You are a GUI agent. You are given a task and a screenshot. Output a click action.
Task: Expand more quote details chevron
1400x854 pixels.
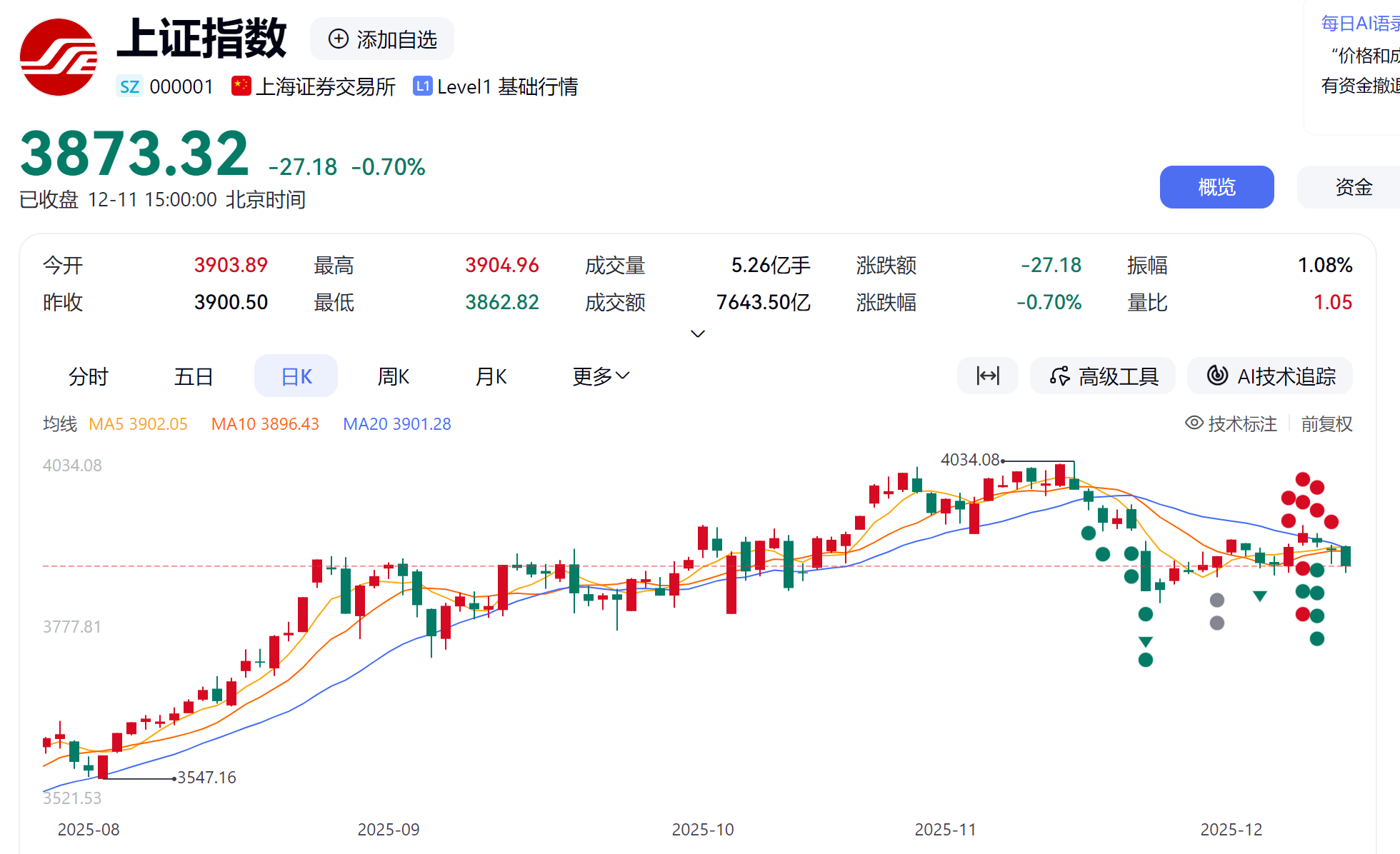(698, 333)
